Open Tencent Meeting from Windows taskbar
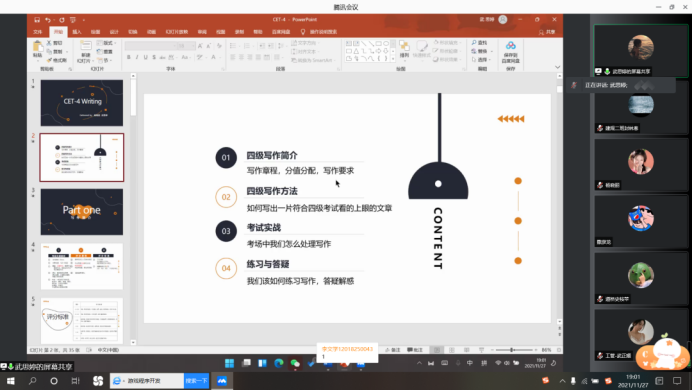Screen dimensions: 693x390 (x=222, y=381)
